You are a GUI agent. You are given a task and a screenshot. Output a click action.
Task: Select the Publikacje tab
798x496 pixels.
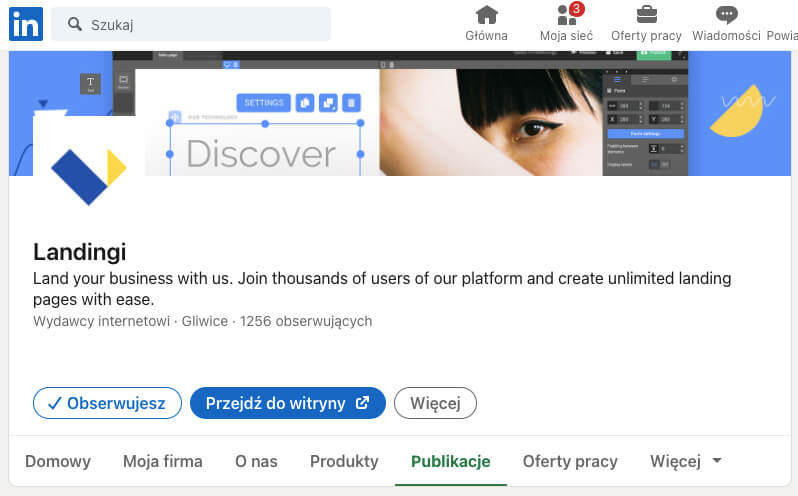point(450,461)
